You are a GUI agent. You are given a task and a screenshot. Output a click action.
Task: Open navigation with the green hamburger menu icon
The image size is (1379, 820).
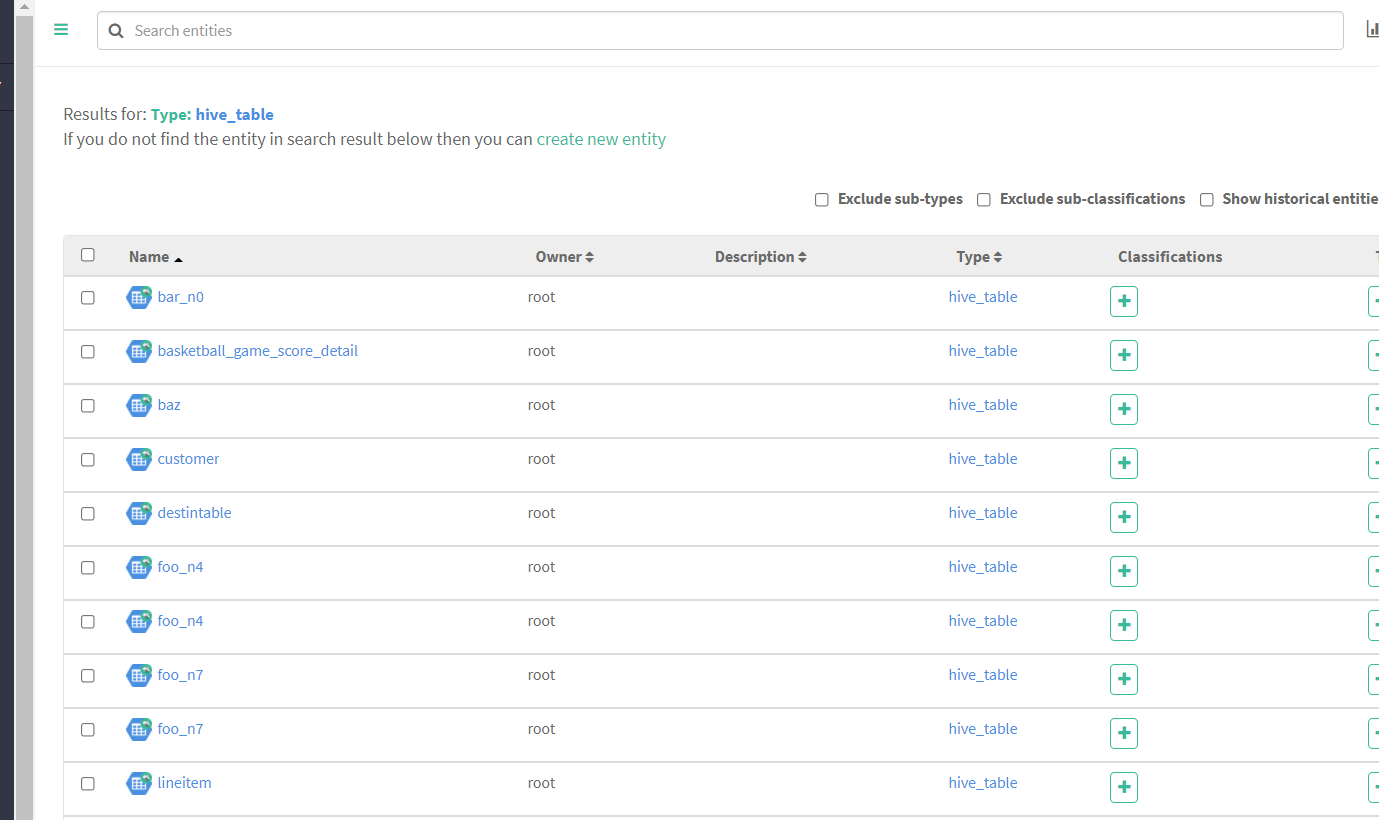coord(60,30)
